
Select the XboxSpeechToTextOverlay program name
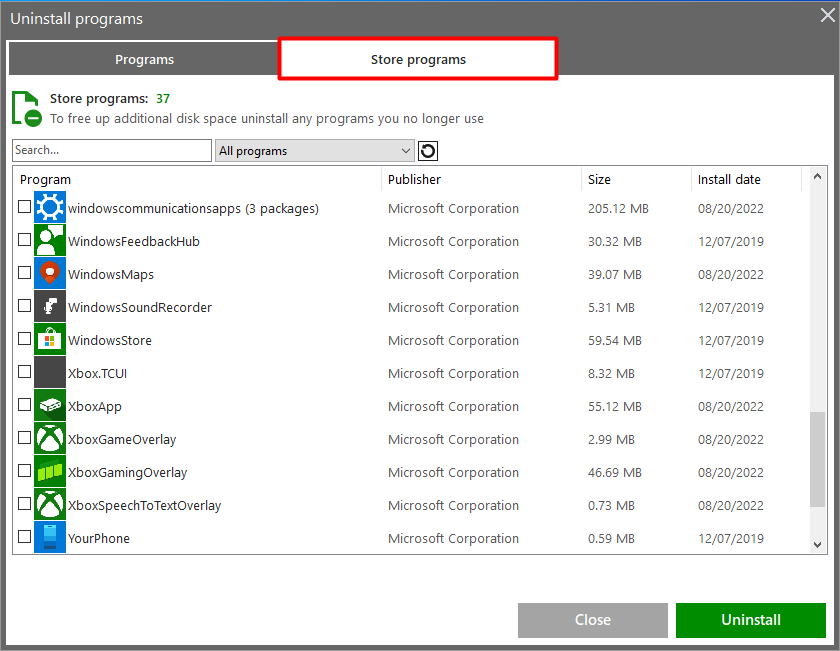[x=145, y=506]
